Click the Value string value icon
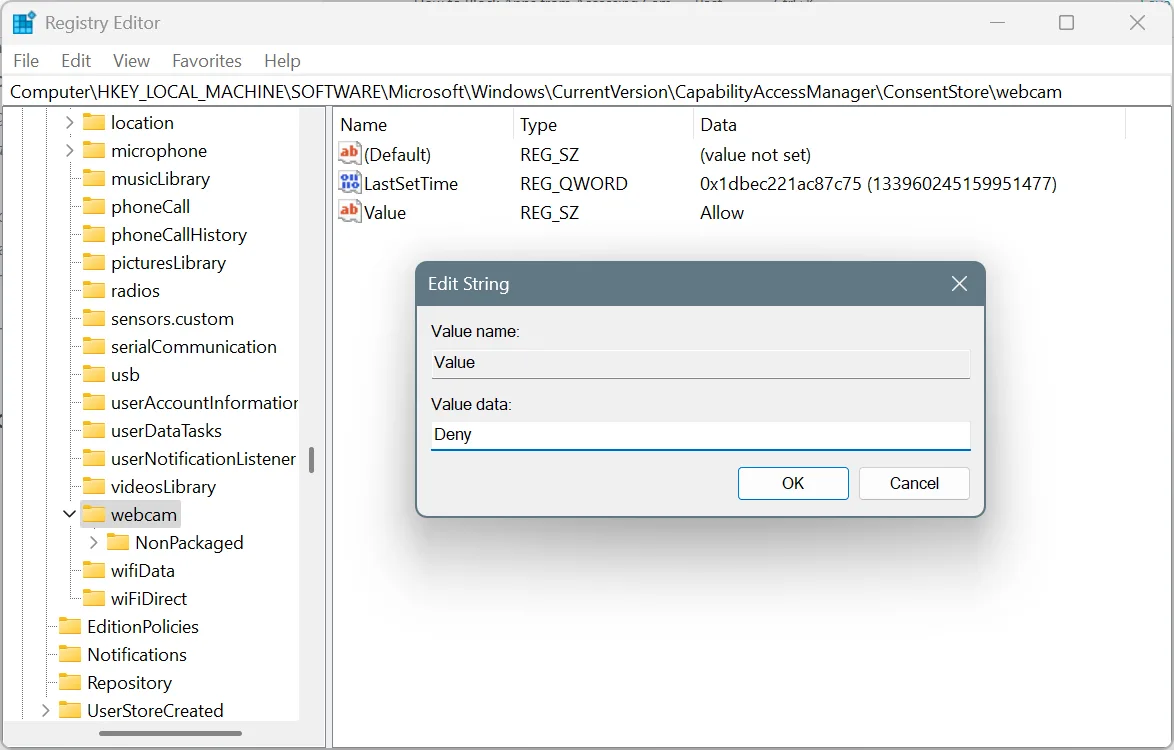The height and width of the screenshot is (750, 1174). [350, 212]
